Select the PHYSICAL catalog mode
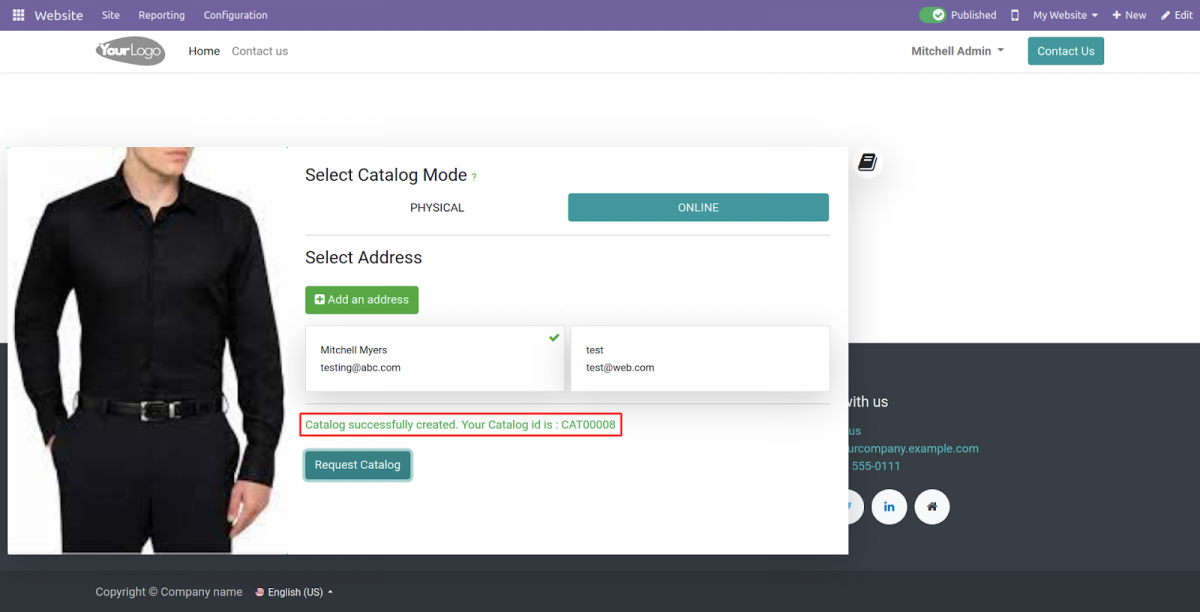 coord(437,207)
